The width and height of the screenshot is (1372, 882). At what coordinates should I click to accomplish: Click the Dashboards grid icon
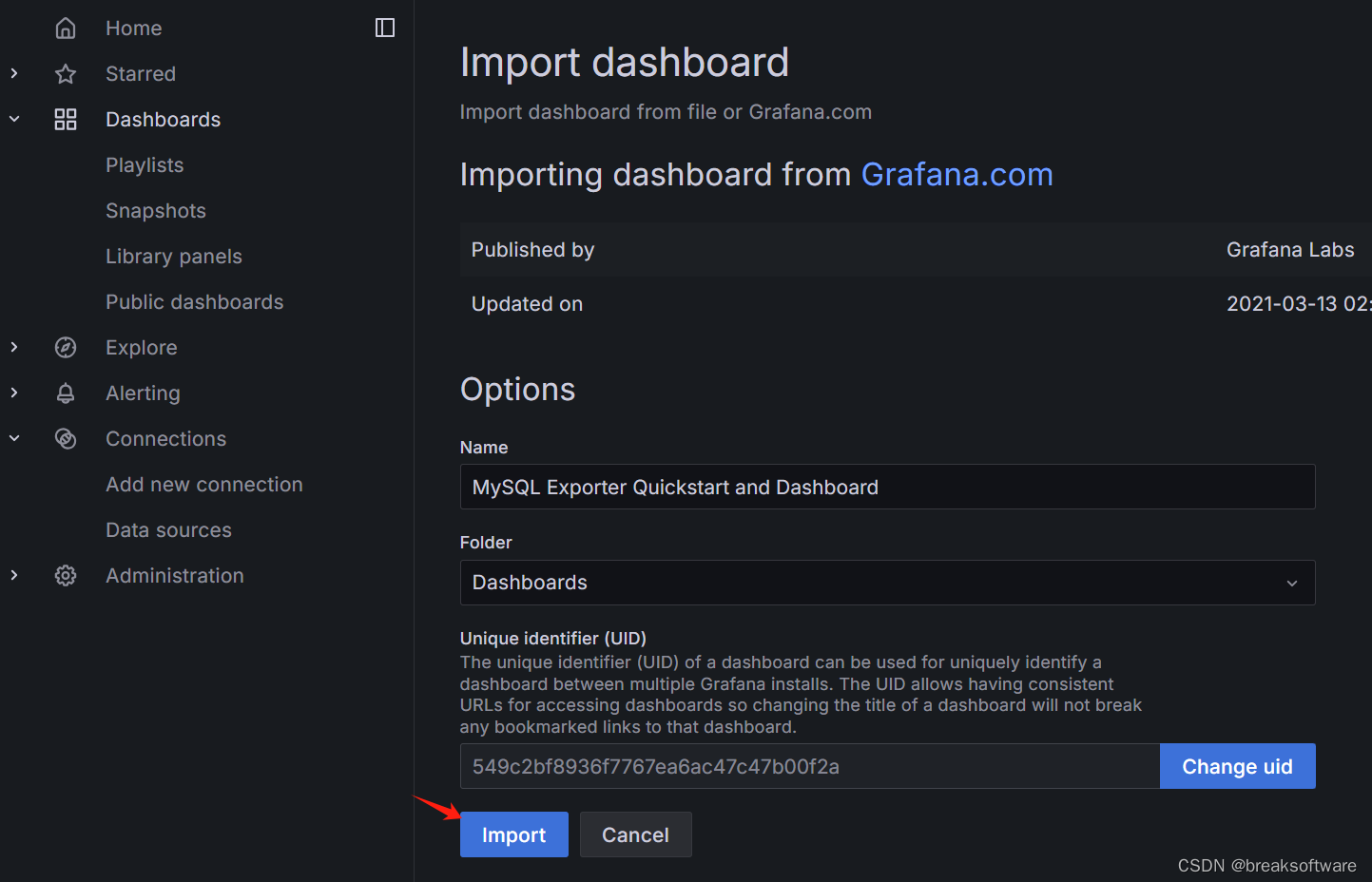66,120
